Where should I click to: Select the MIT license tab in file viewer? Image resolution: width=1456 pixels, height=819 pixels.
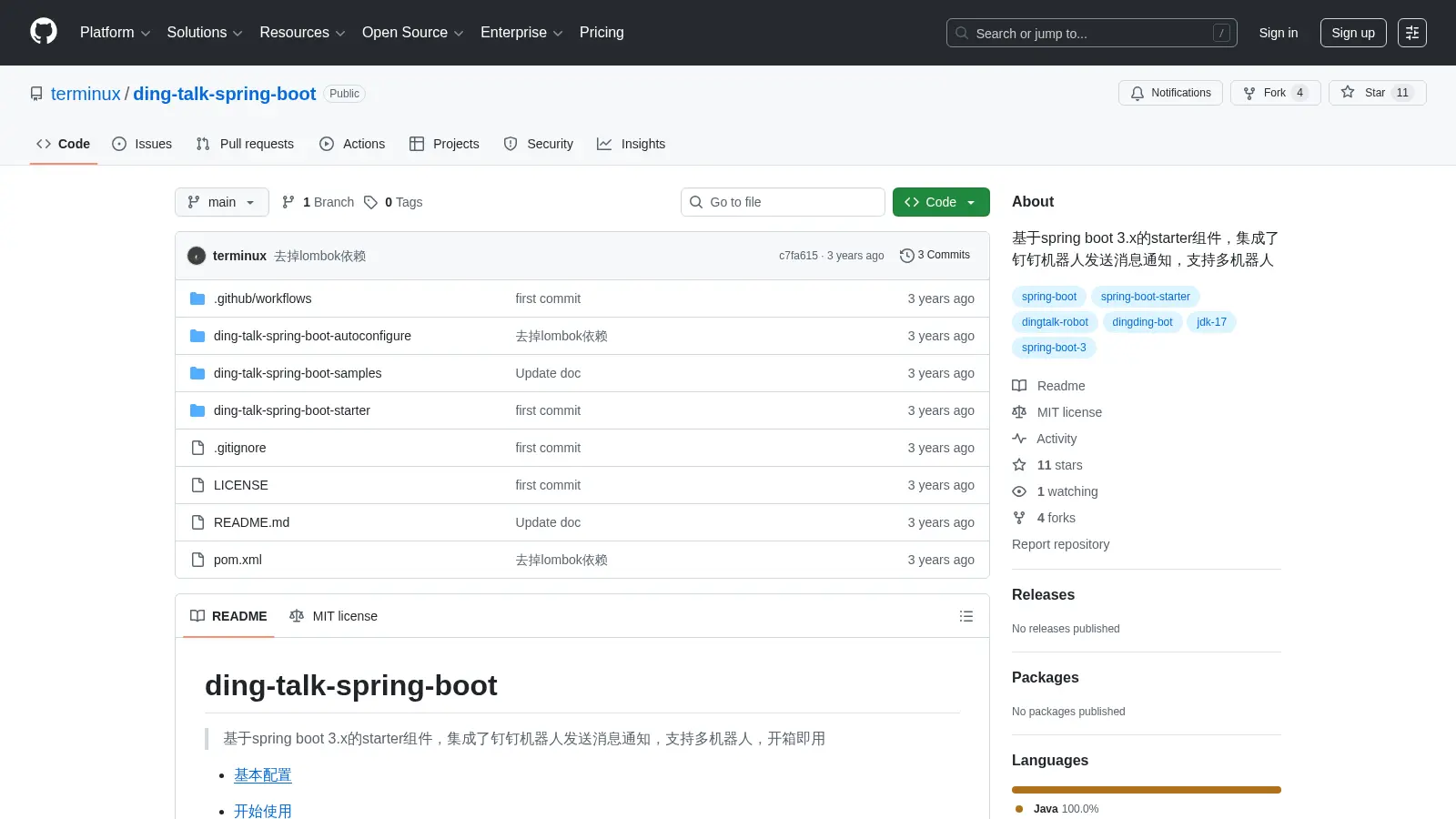tap(333, 616)
